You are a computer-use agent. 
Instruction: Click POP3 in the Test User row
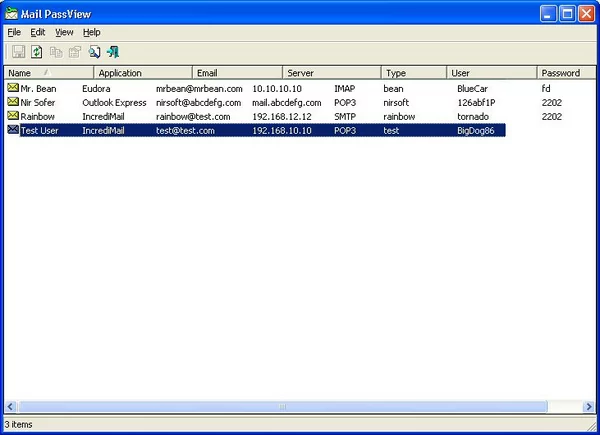(x=345, y=130)
